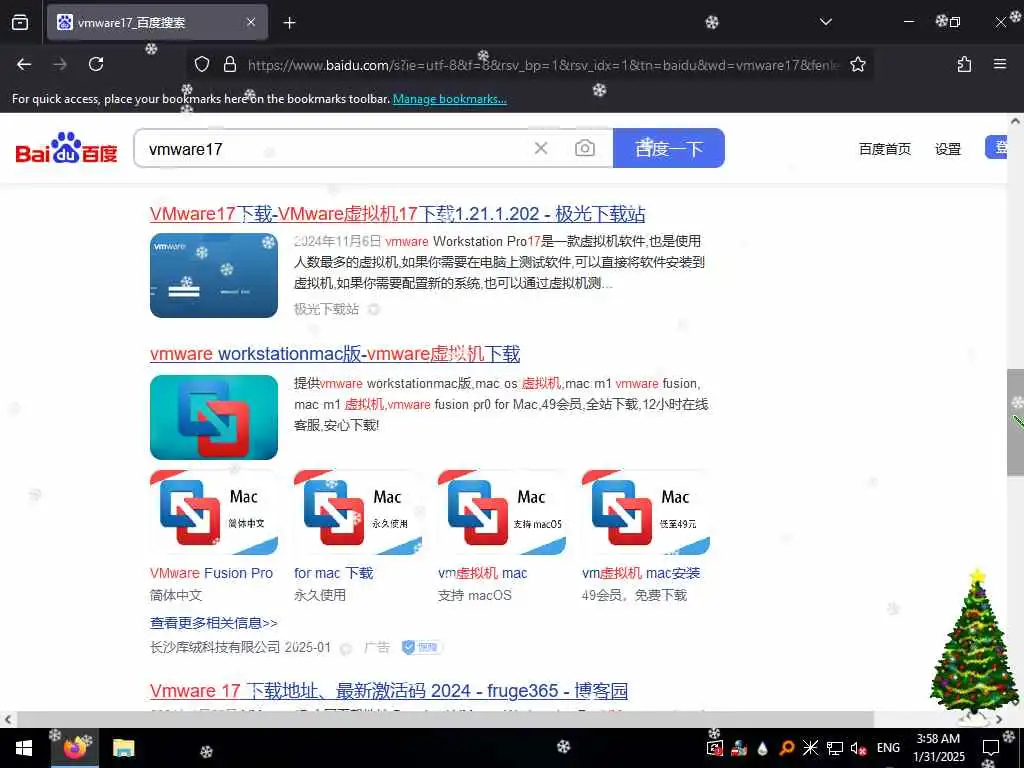The height and width of the screenshot is (768, 1024).
Task: Click the 长沙库绒科技有限公司 advertiser text
Action: point(215,647)
